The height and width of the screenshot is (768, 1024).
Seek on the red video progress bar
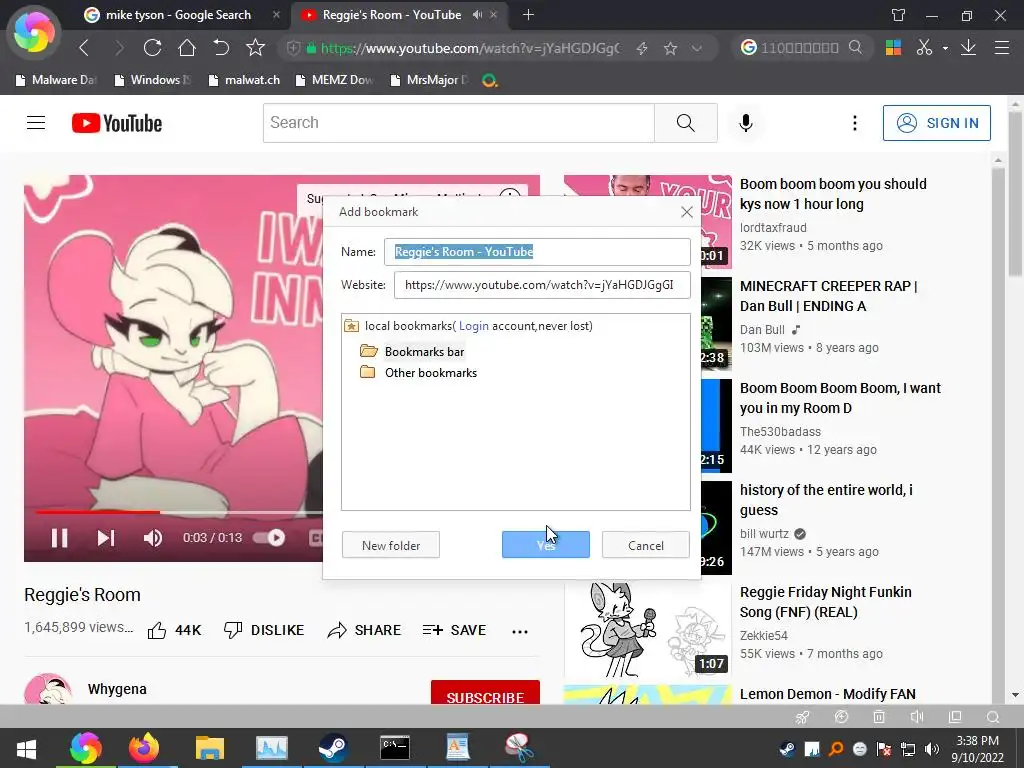pyautogui.click(x=179, y=512)
